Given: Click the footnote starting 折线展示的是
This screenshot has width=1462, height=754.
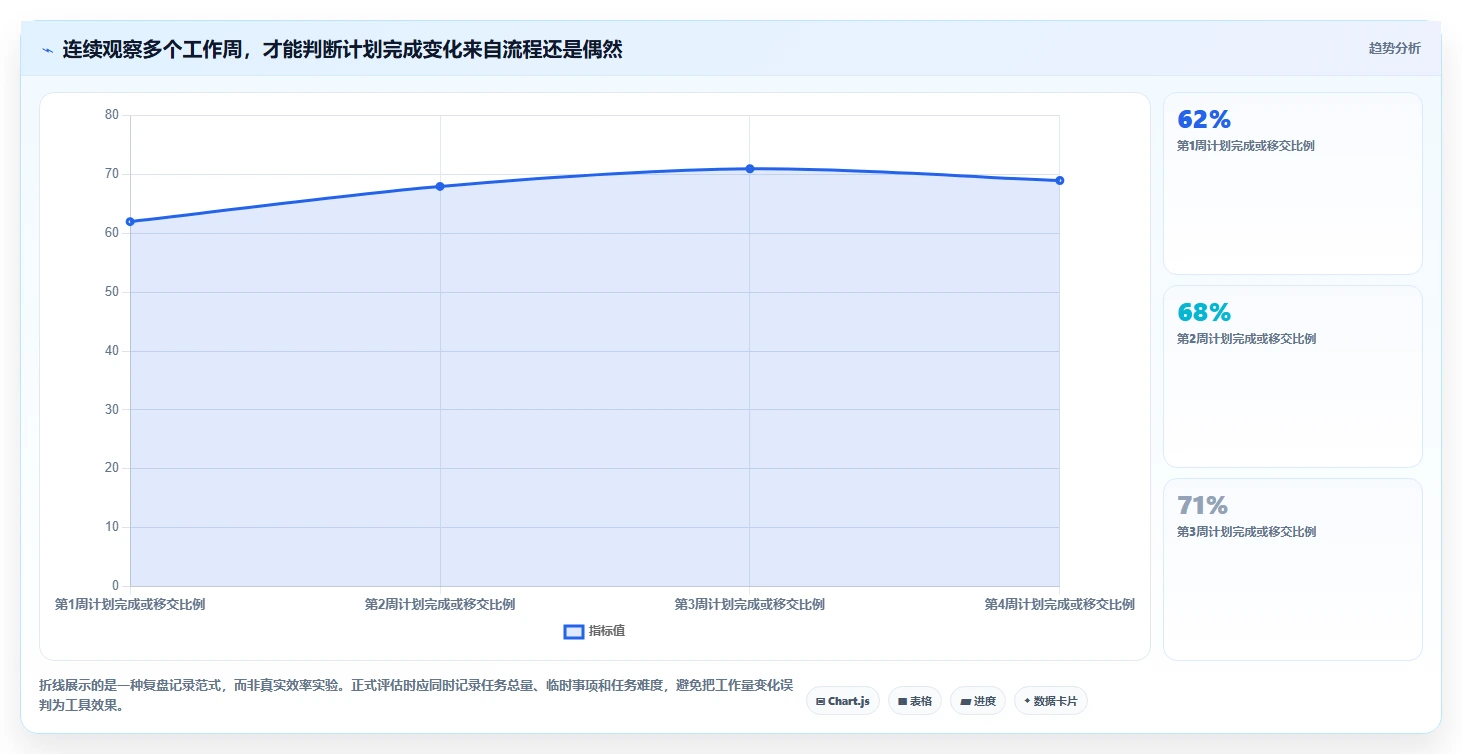Looking at the screenshot, I should [x=416, y=695].
